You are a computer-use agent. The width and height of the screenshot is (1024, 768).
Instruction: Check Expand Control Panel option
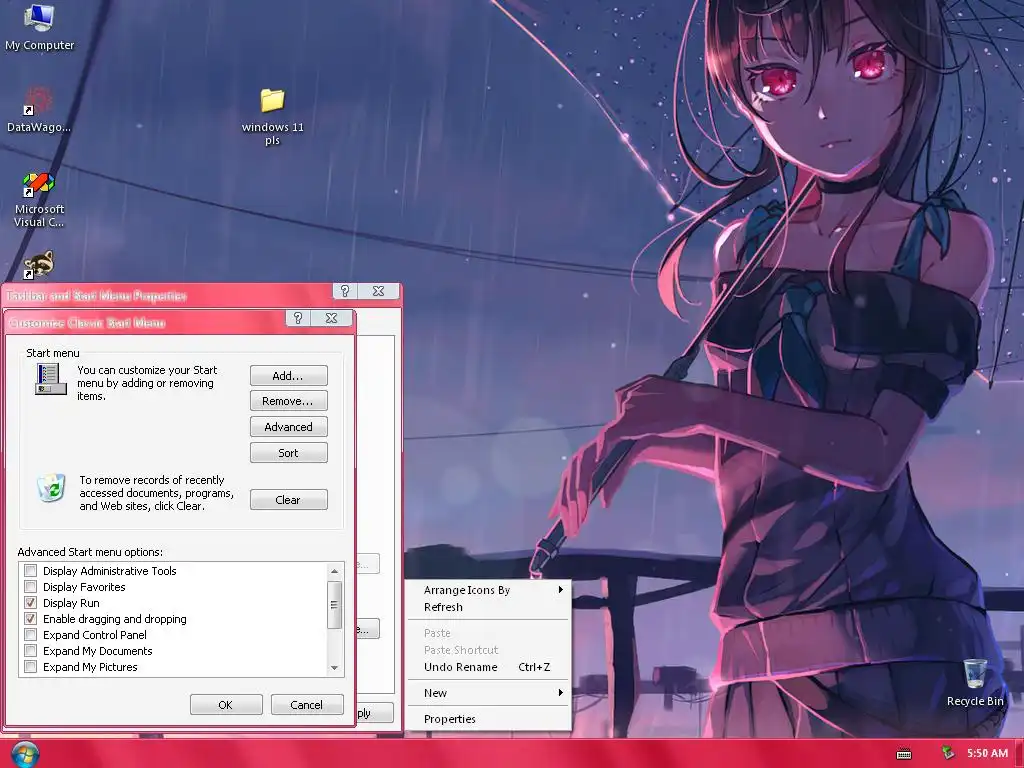[30, 635]
